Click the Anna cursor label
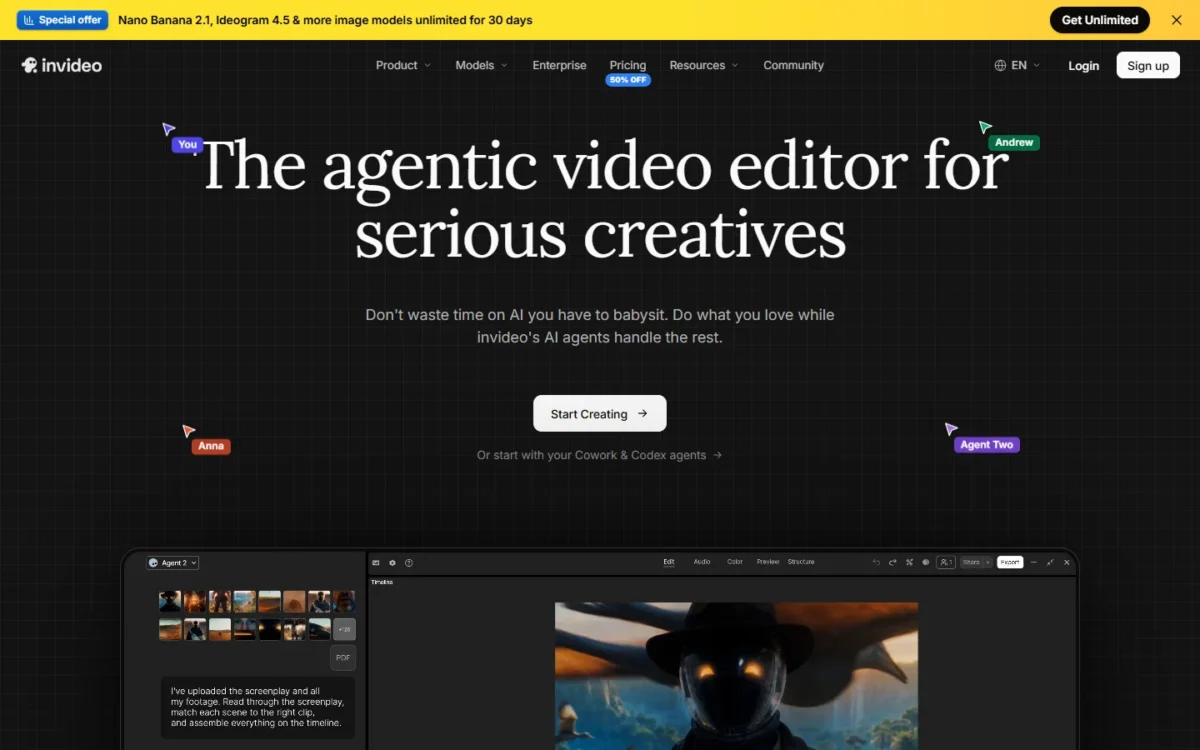Viewport: 1200px width, 750px height. click(x=211, y=446)
